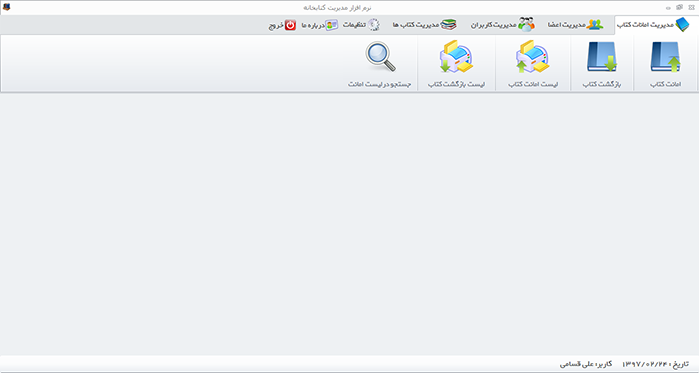The width and height of the screenshot is (699, 373).
Task: Click the magnifying glass search icon
Action: point(380,57)
